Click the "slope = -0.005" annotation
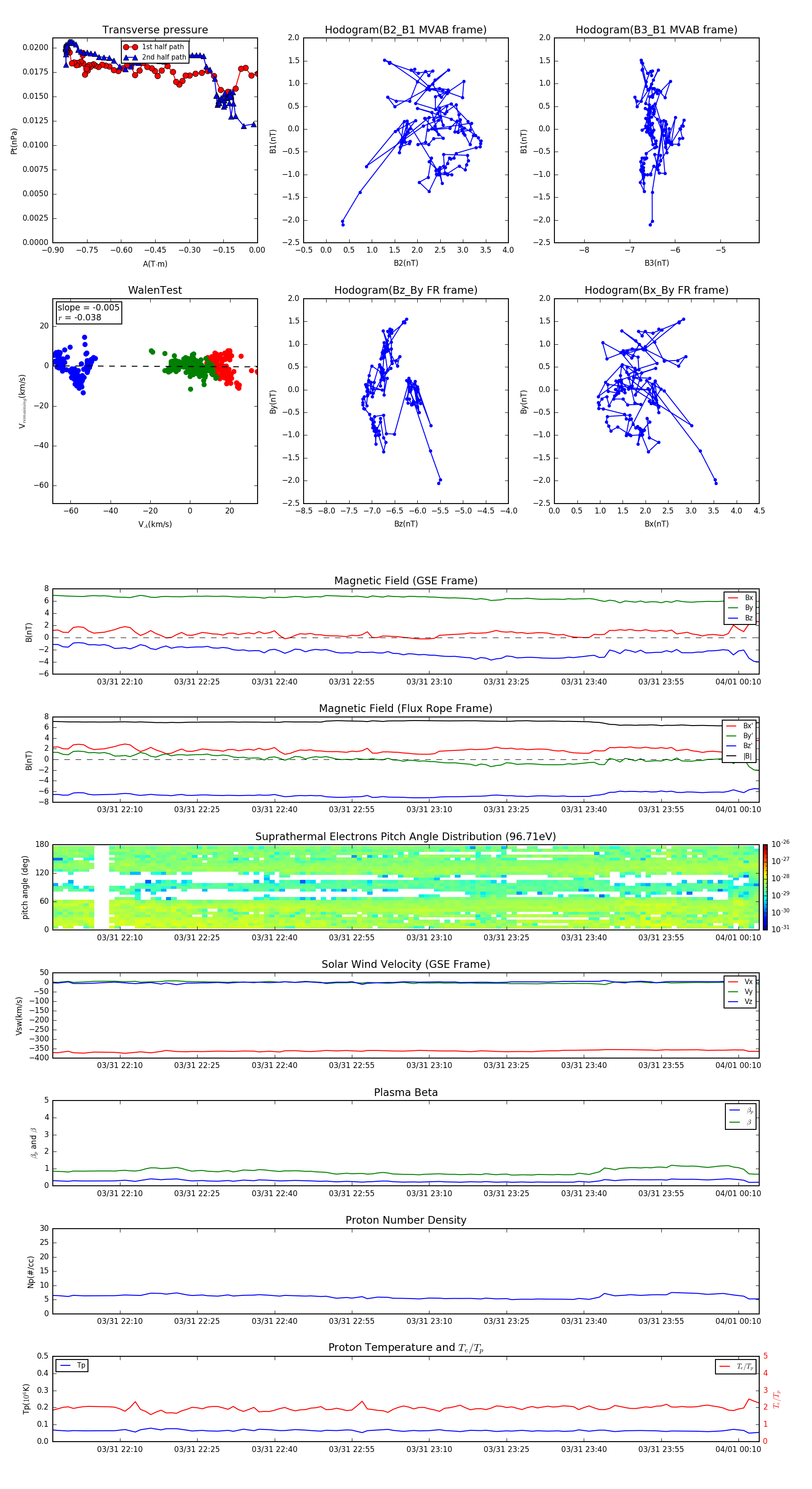 88,308
